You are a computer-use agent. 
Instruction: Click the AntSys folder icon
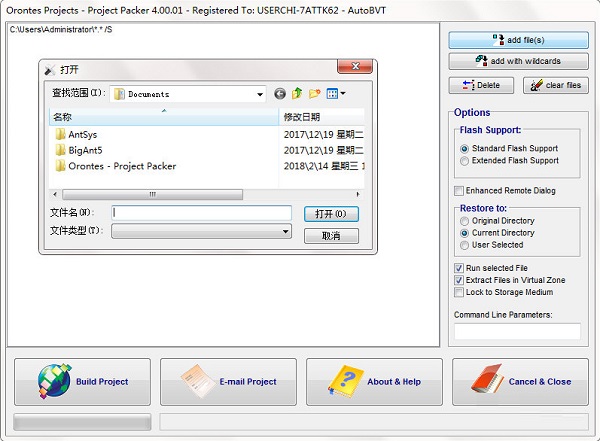pyautogui.click(x=60, y=134)
